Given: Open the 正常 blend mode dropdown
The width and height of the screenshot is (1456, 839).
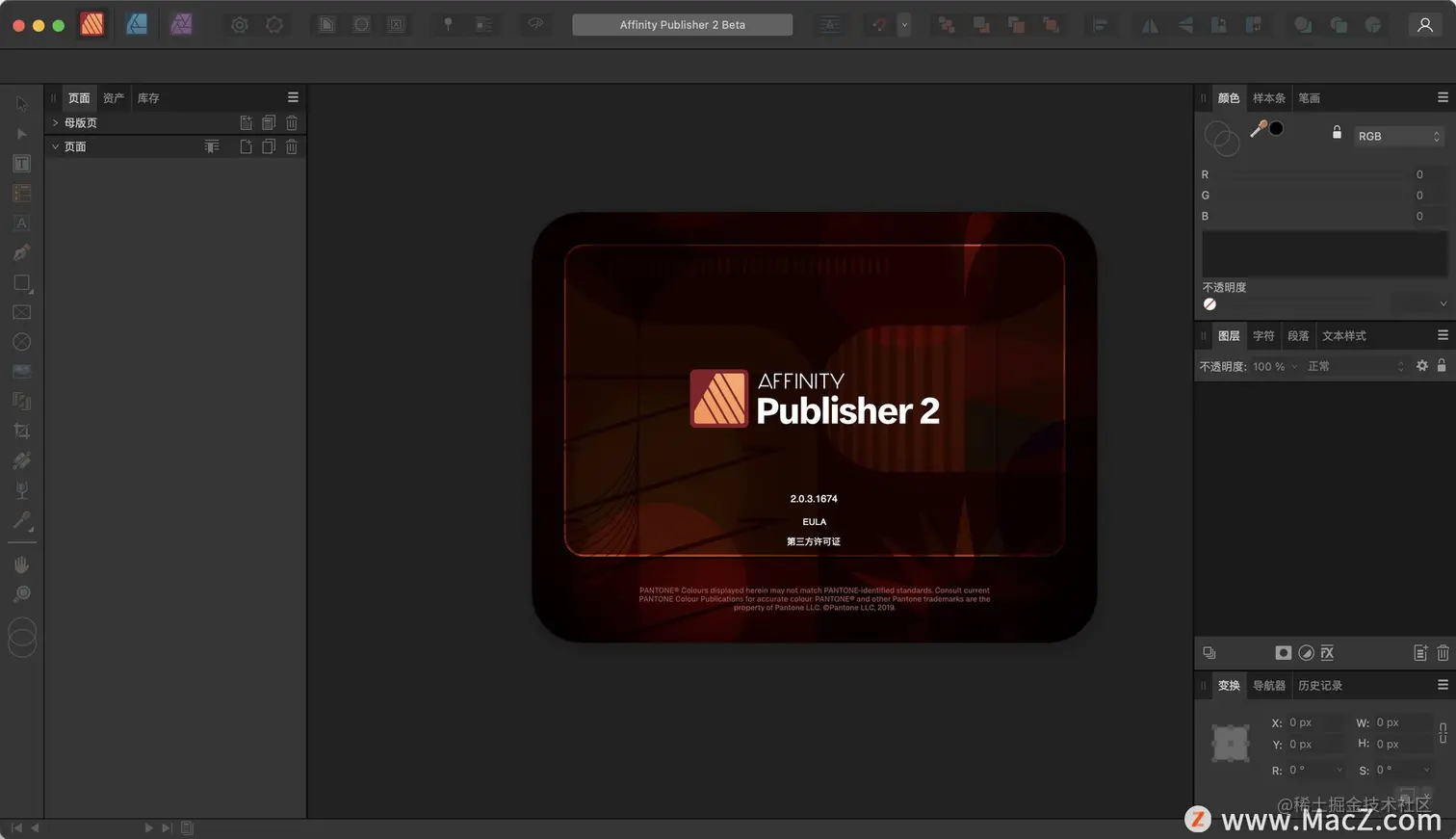Looking at the screenshot, I should 1356,366.
